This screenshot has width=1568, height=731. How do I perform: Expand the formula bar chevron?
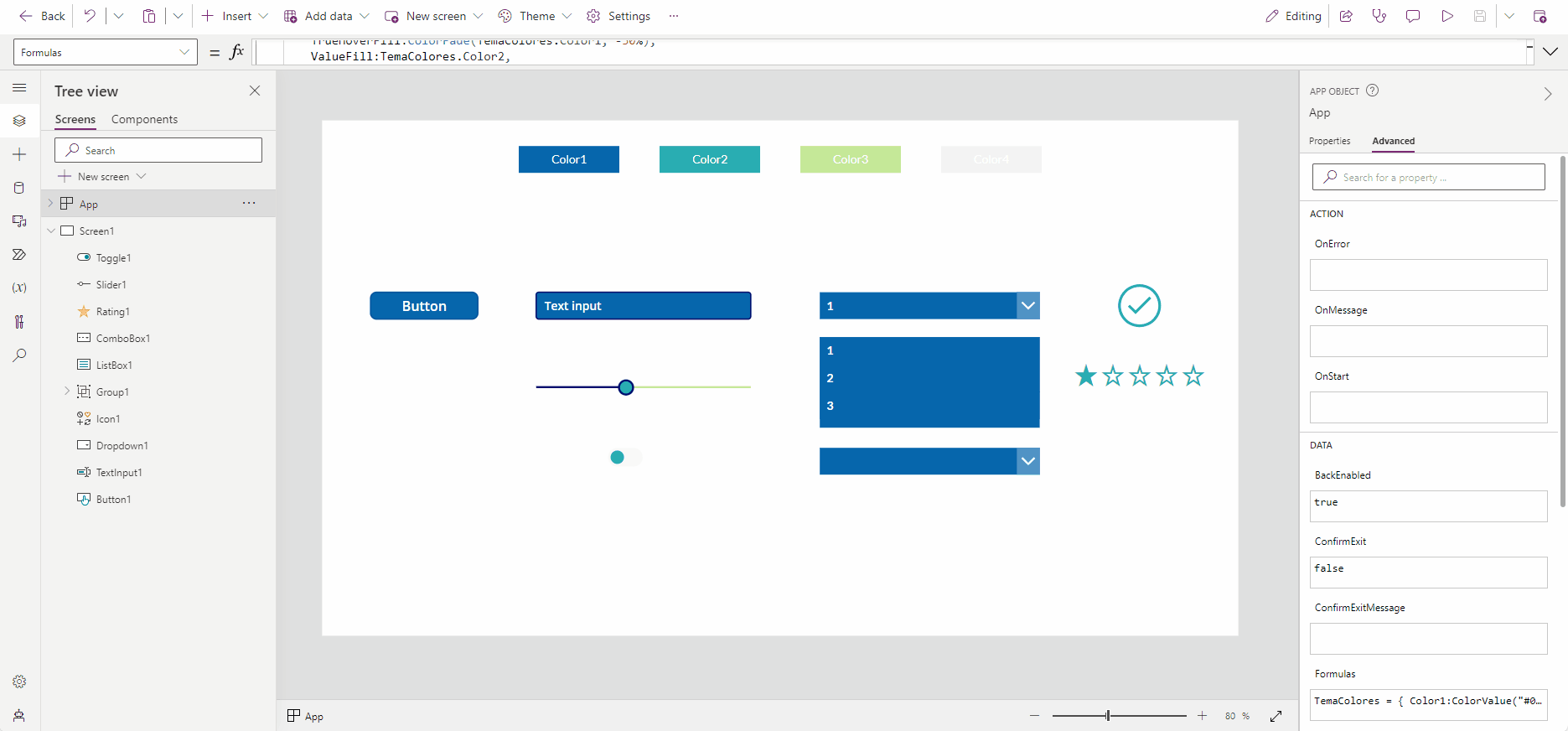pos(1550,52)
